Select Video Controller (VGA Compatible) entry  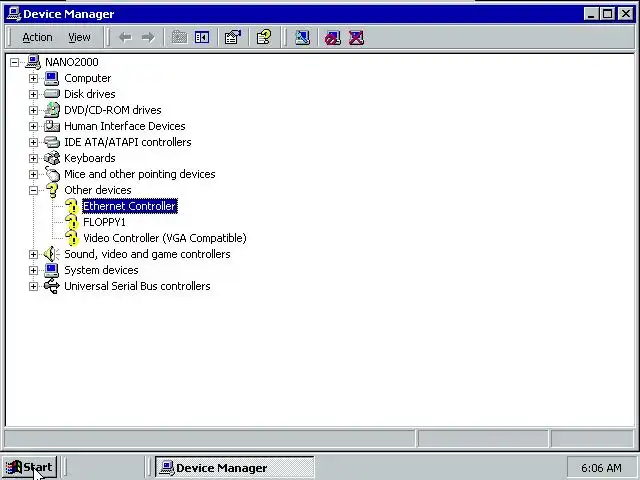pos(165,238)
